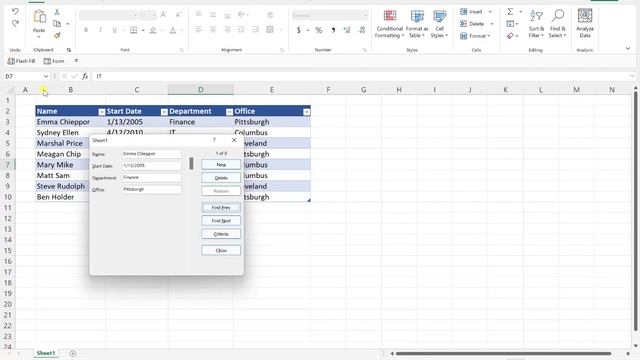Viewport: 640px width, 360px height.
Task: Click the Find Next button
Action: tap(221, 221)
